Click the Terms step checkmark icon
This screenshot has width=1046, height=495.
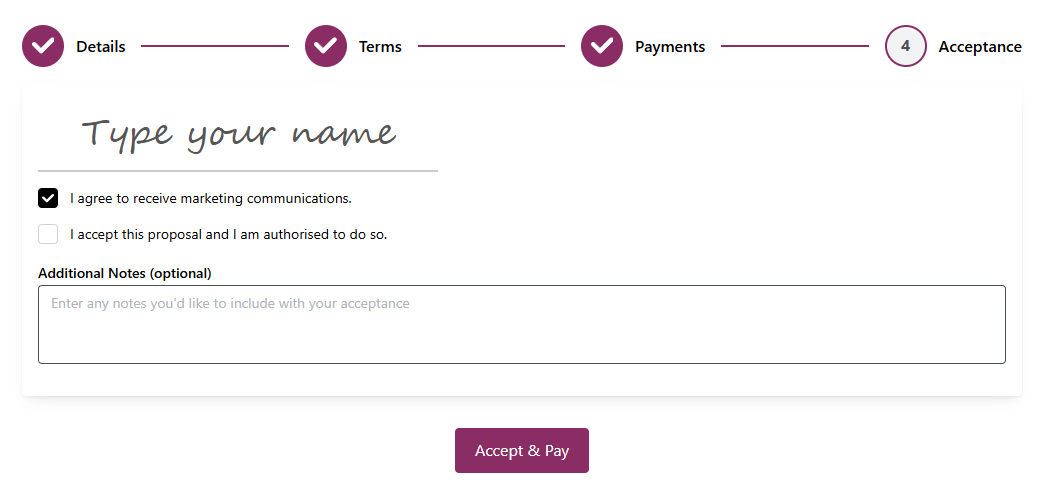click(326, 46)
